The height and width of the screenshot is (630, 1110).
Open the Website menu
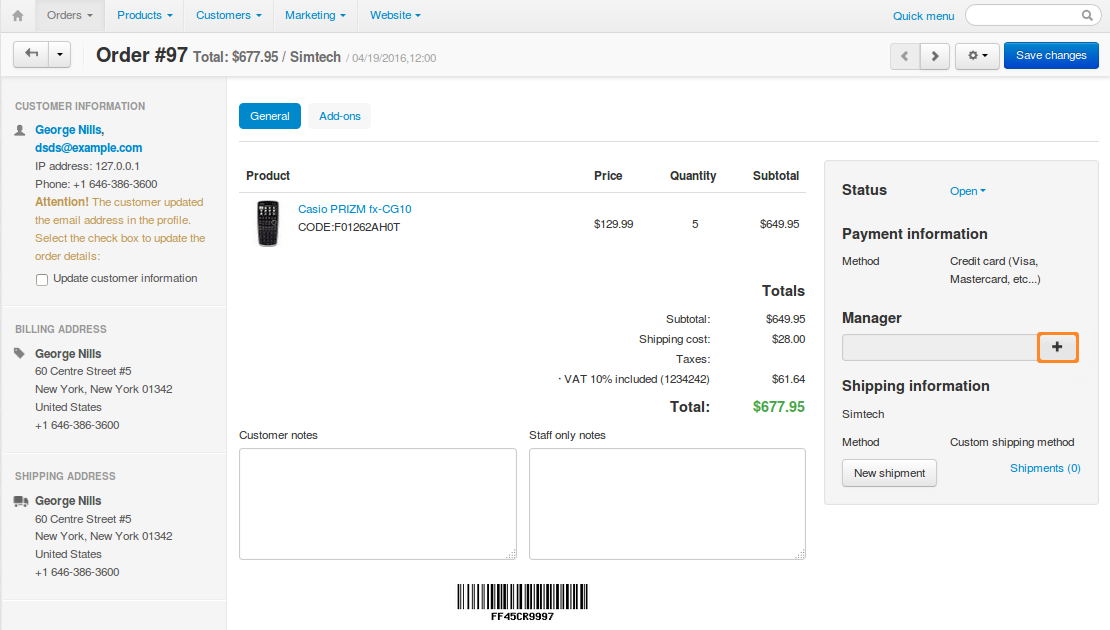point(395,16)
